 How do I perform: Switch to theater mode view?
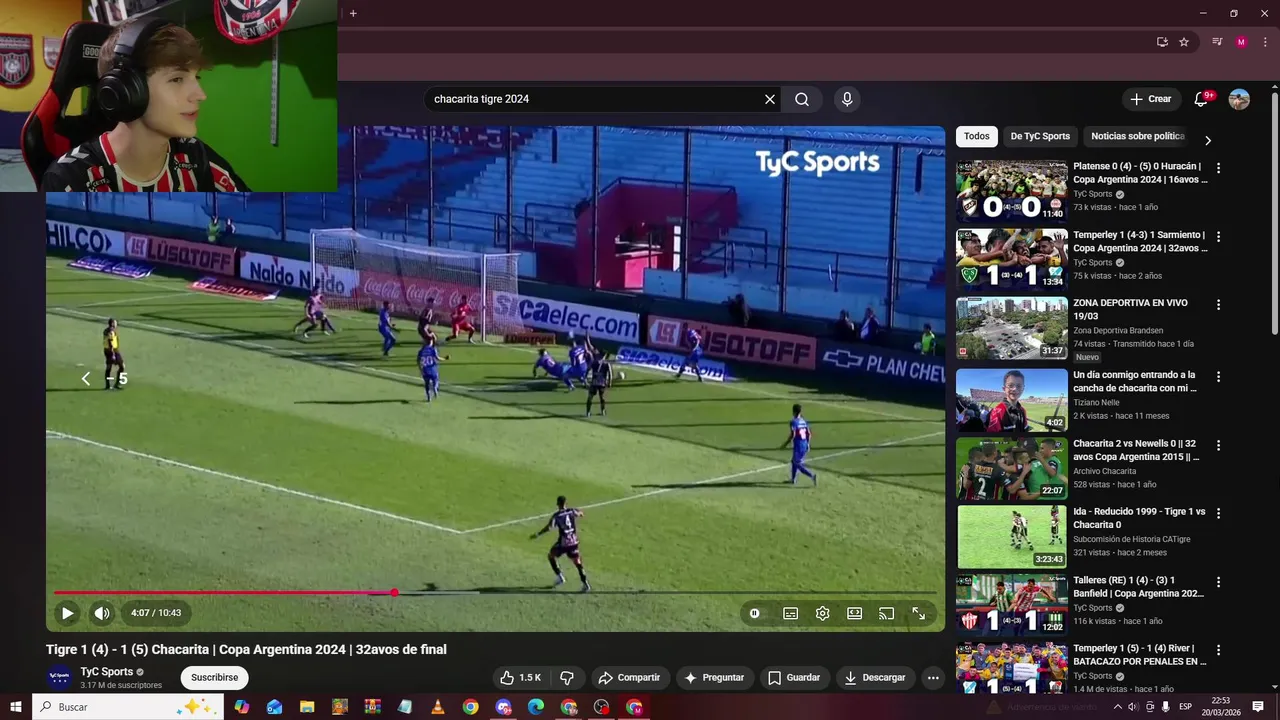tap(854, 613)
